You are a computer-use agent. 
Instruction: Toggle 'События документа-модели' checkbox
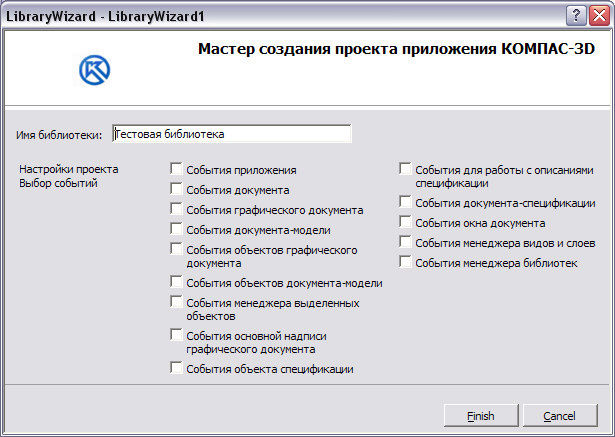pyautogui.click(x=176, y=229)
